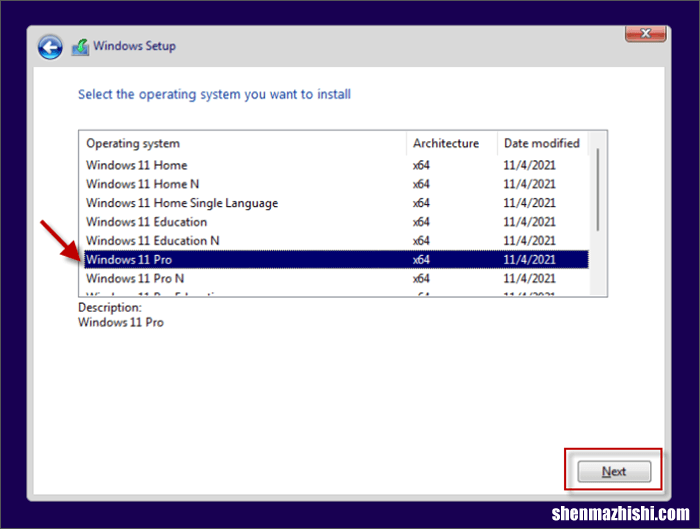Pick Windows 11 Education N entry
The width and height of the screenshot is (700, 529).
click(337, 241)
